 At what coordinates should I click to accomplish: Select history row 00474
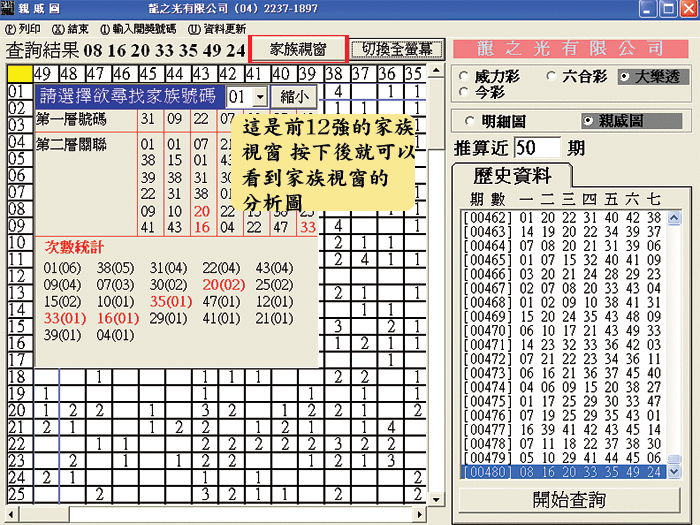pos(563,387)
